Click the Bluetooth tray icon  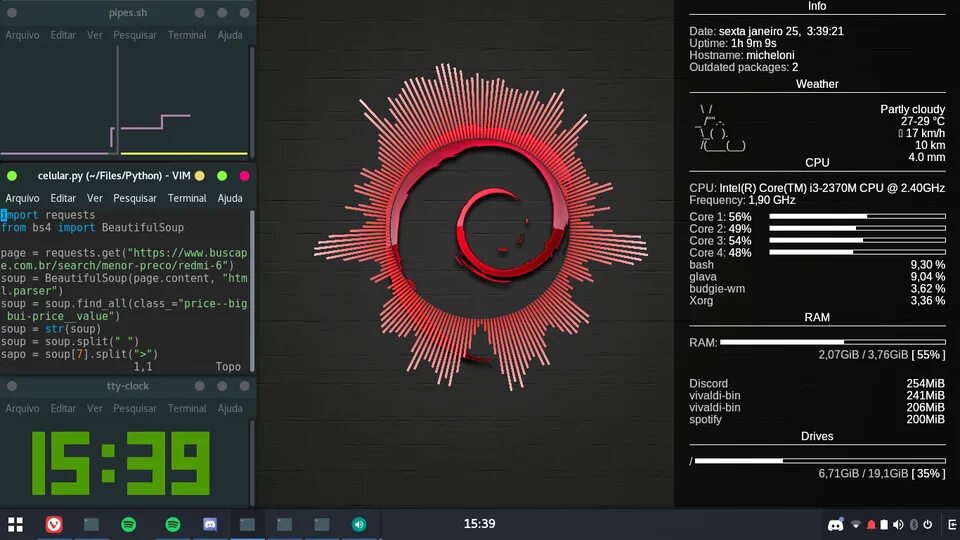(913, 525)
